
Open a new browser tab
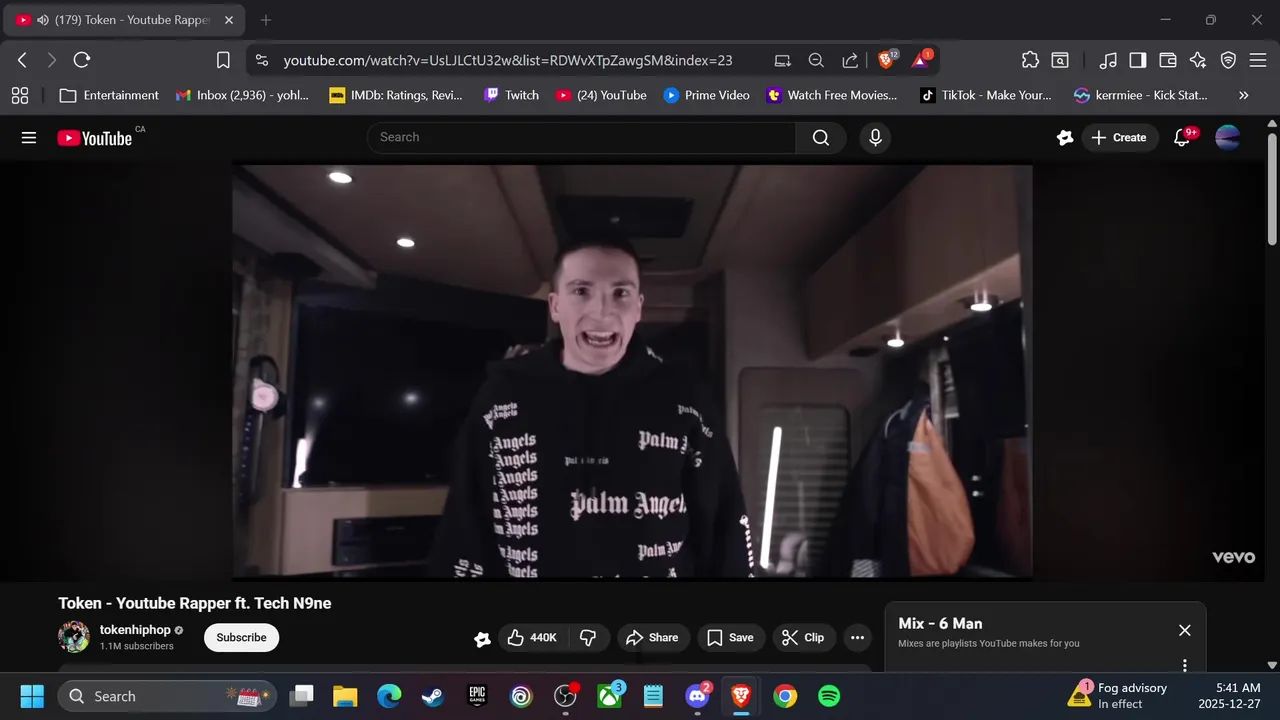coord(266,20)
